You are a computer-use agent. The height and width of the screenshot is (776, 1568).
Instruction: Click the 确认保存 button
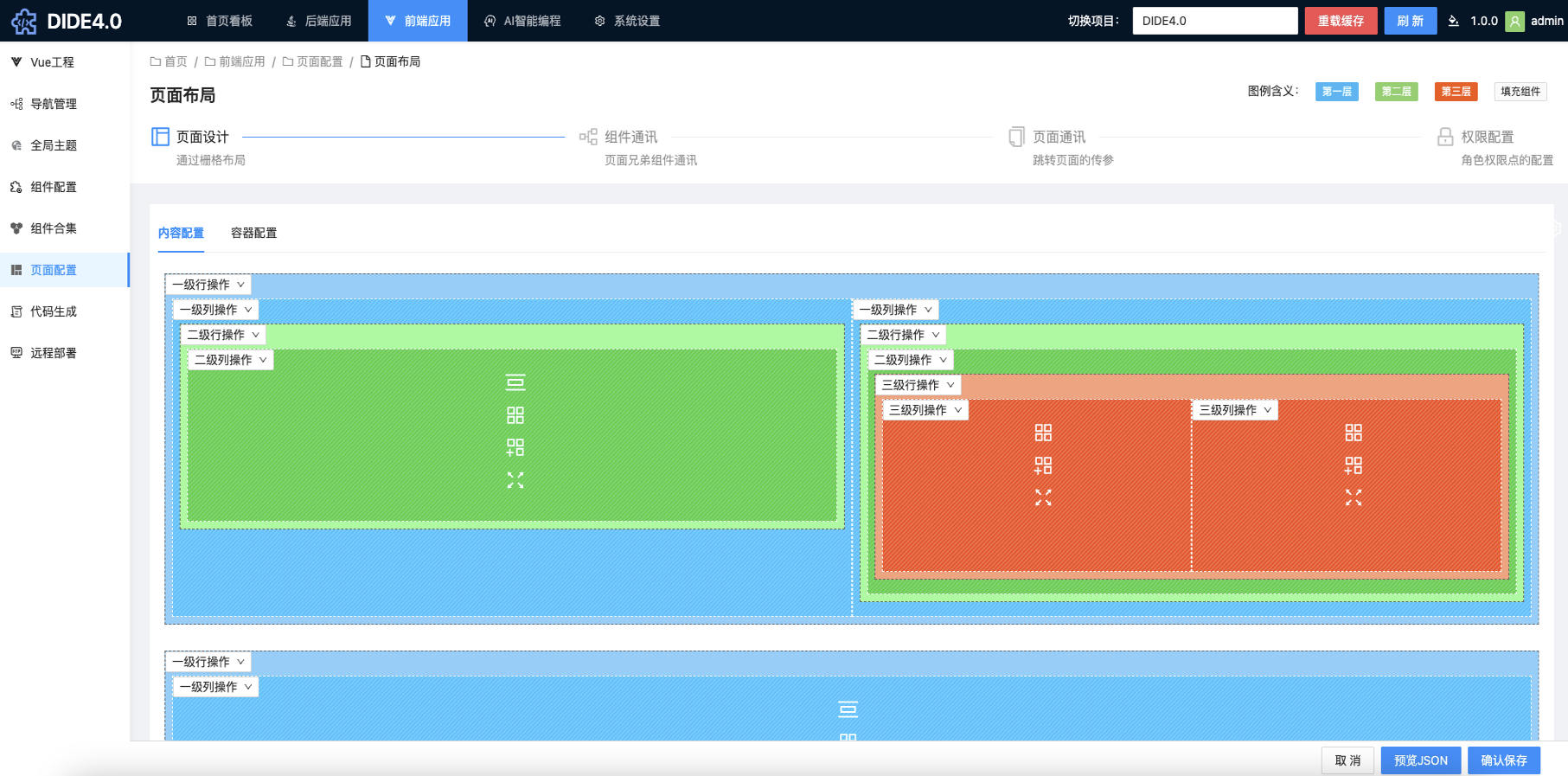click(1504, 760)
